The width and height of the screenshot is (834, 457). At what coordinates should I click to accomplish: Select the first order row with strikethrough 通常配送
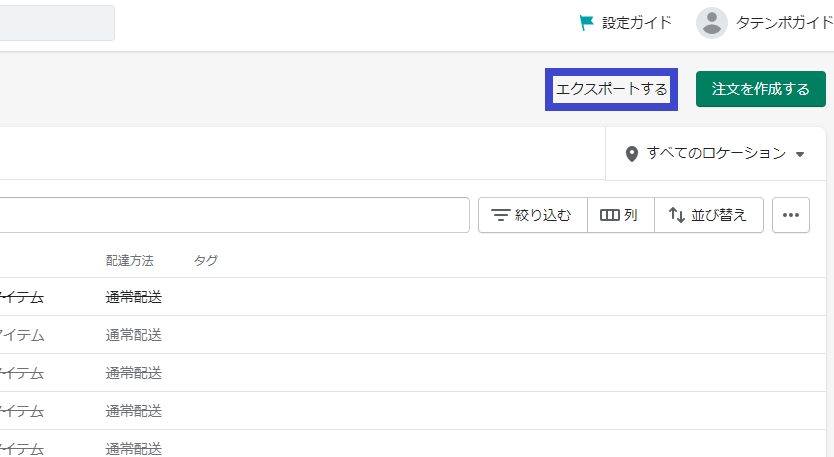tap(413, 297)
